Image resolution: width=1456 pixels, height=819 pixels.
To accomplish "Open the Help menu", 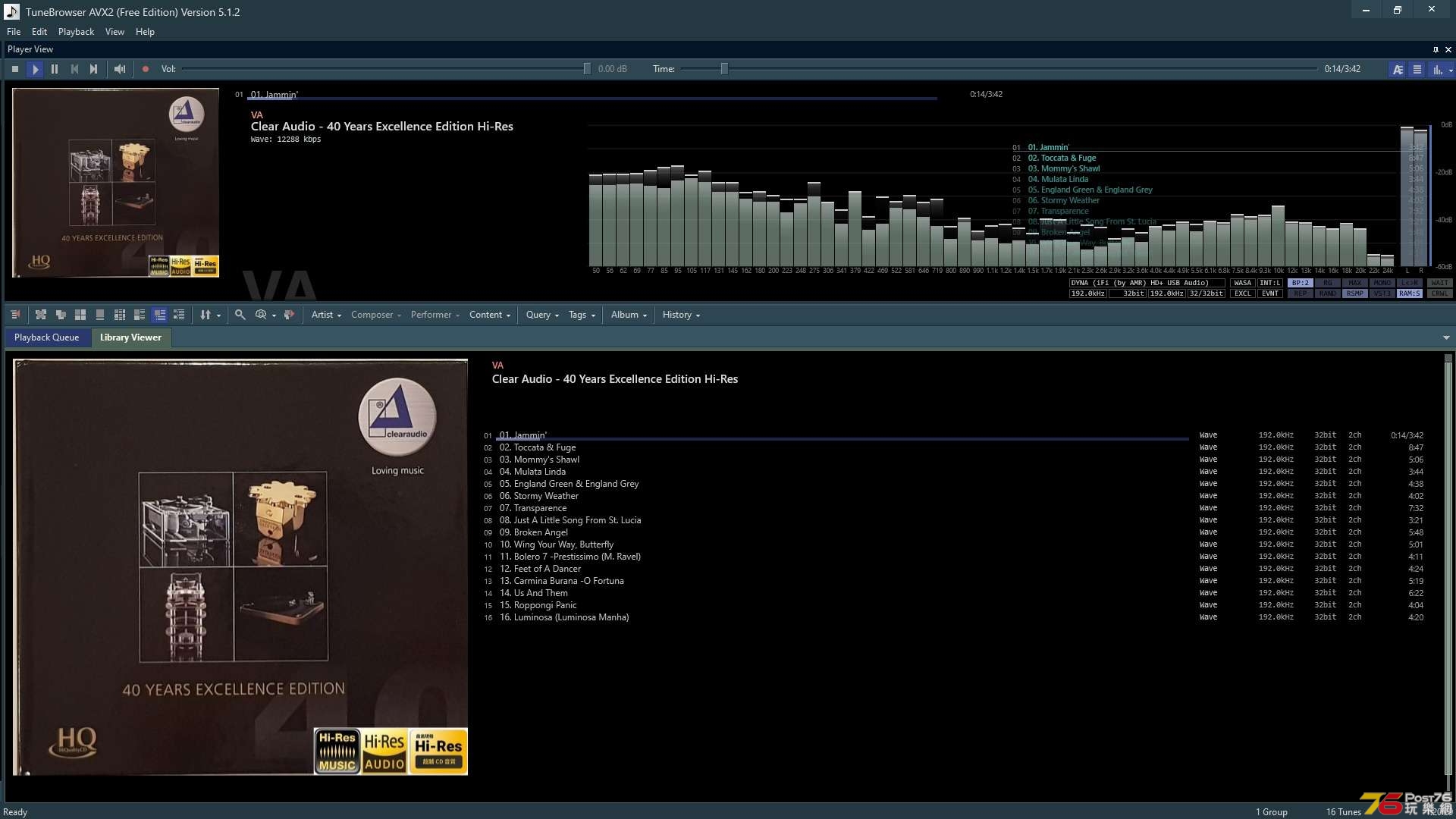I will [x=145, y=32].
